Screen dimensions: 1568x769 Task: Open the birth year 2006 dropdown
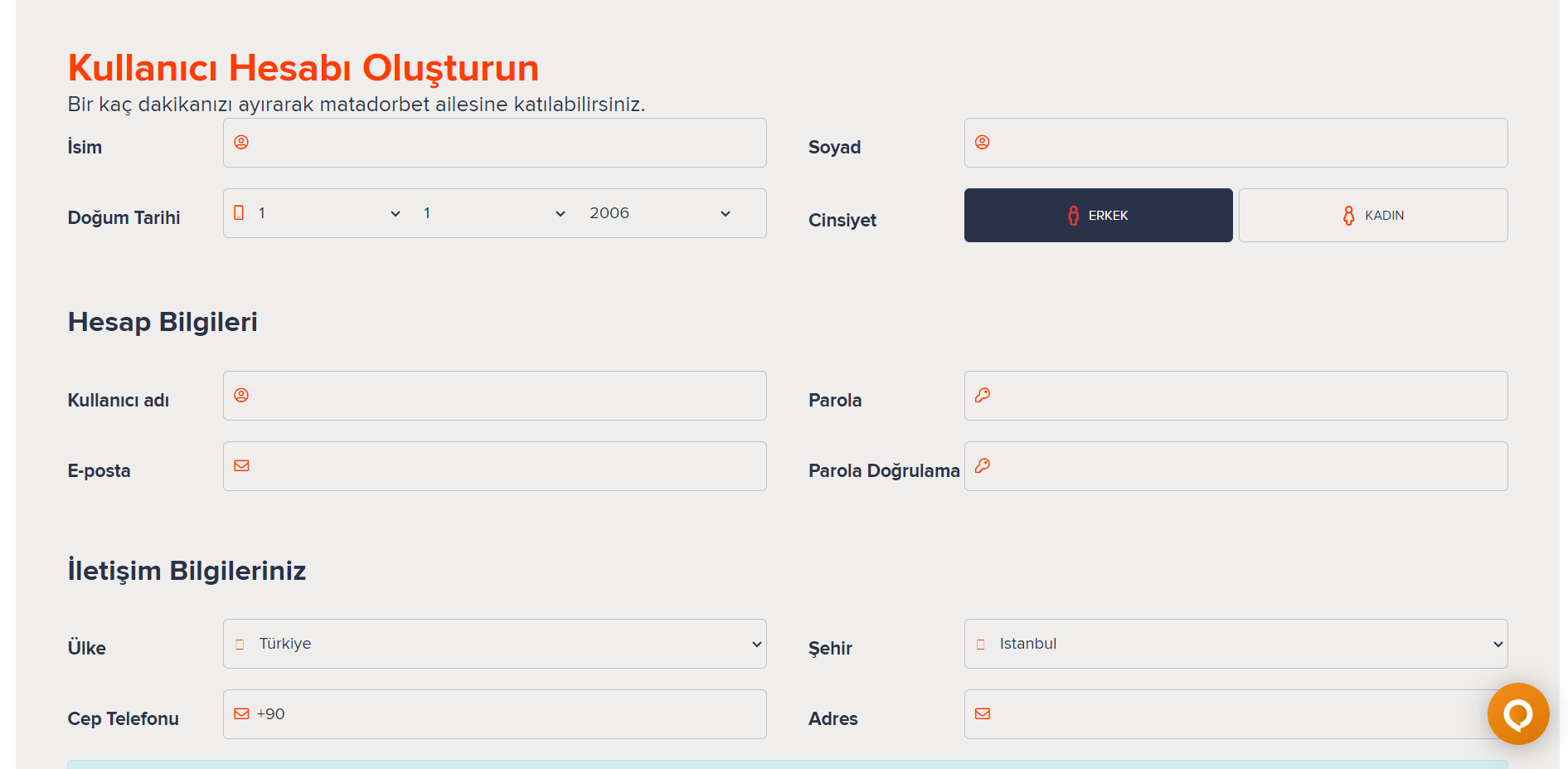click(660, 213)
